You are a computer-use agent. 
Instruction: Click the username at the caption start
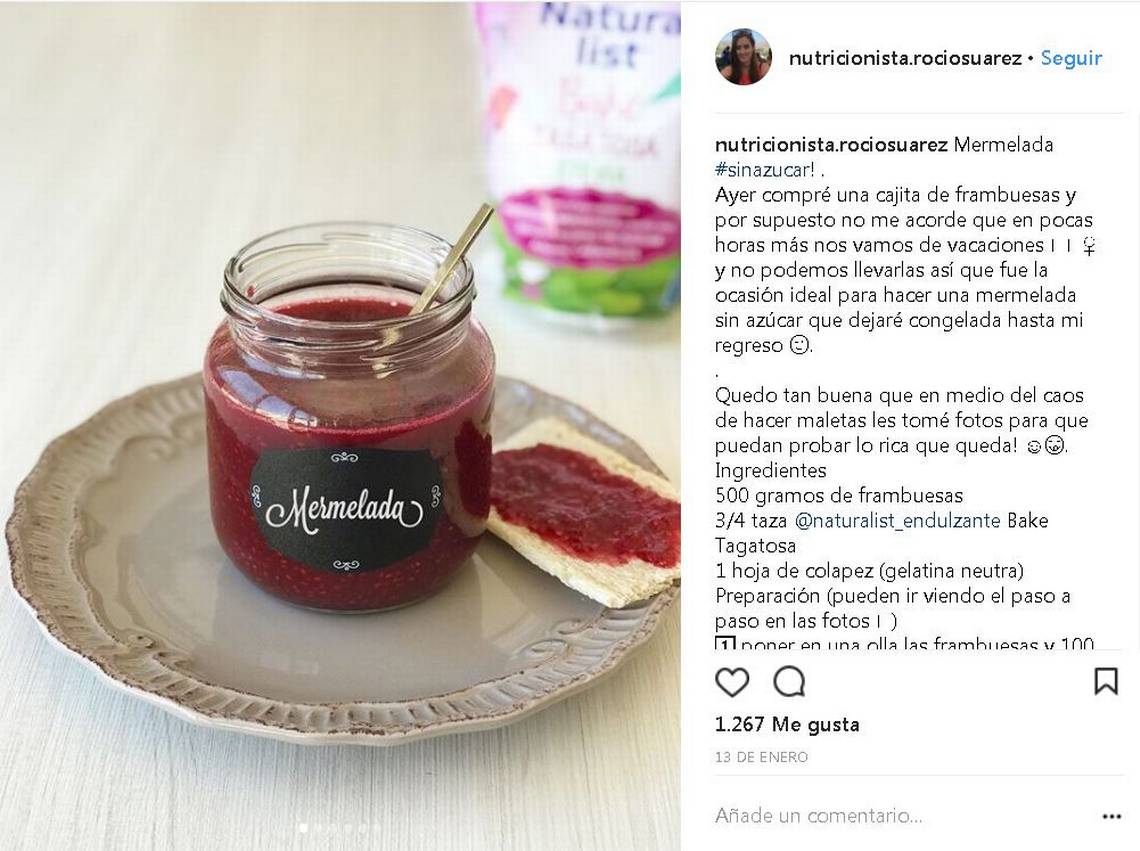point(831,145)
